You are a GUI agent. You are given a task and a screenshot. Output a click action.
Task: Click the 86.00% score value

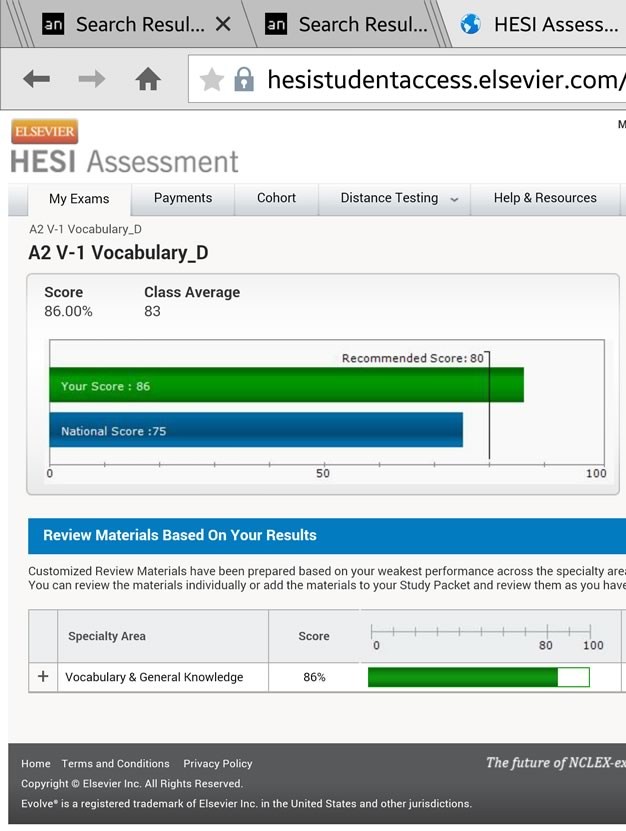tap(68, 311)
